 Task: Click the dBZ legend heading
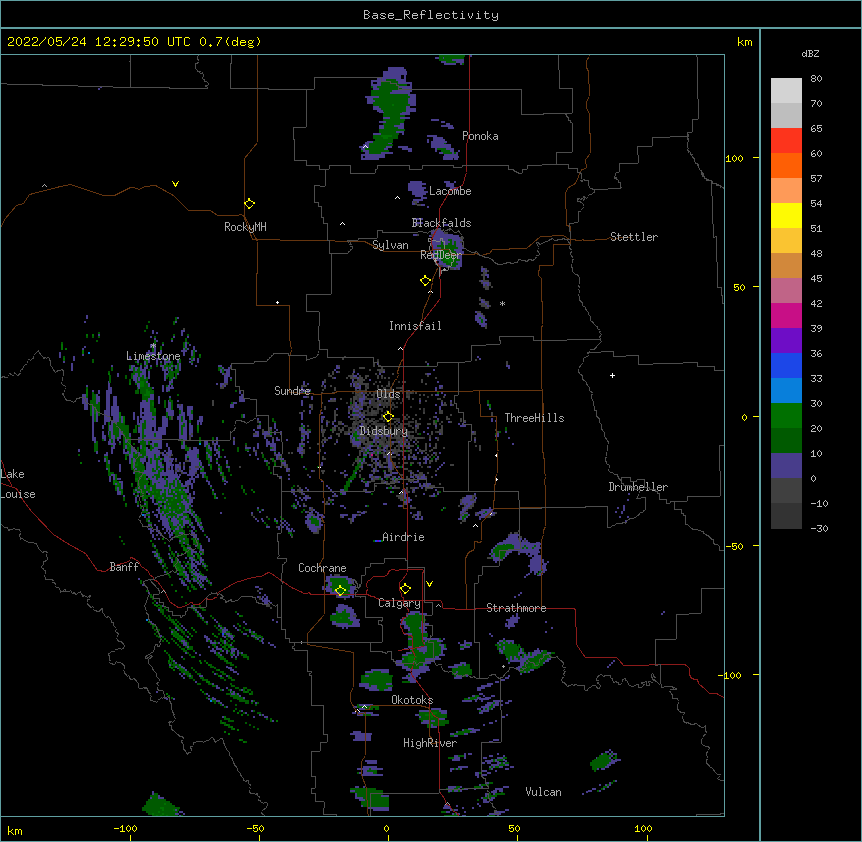[x=810, y=53]
